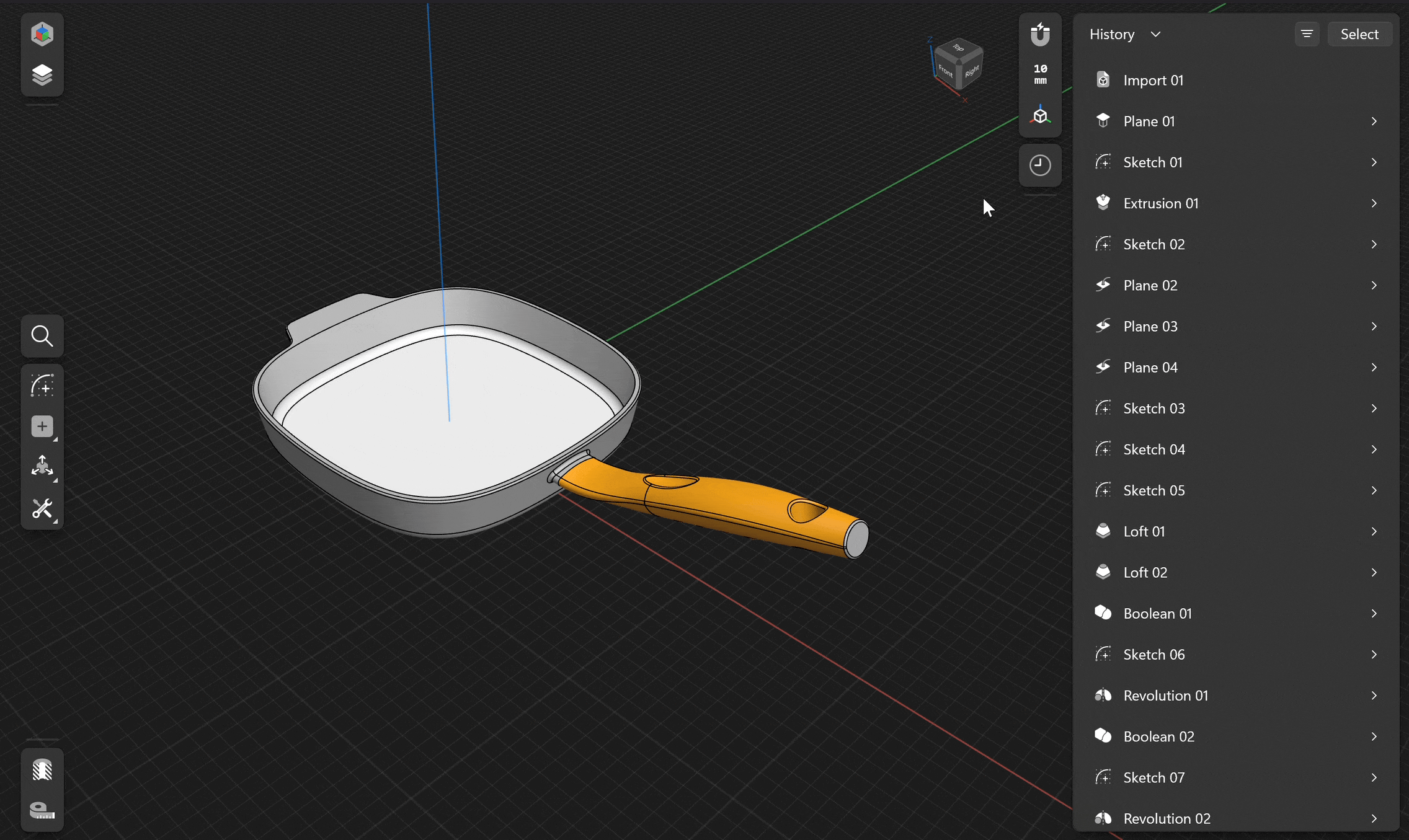Click the Plane 02 icon
The image size is (1409, 840).
[1103, 285]
